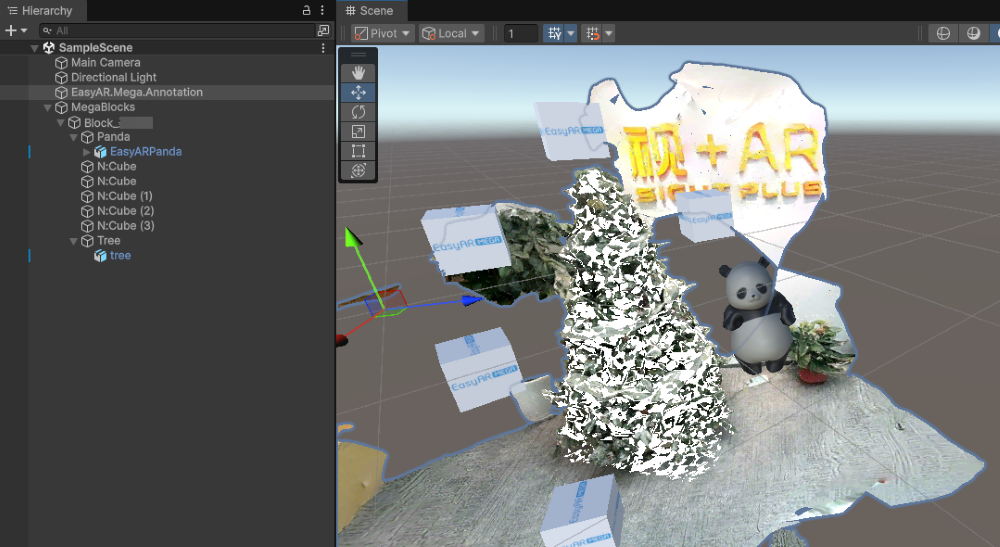Collapse the MegaBlocks node
This screenshot has height=547, width=1000.
(x=47, y=107)
